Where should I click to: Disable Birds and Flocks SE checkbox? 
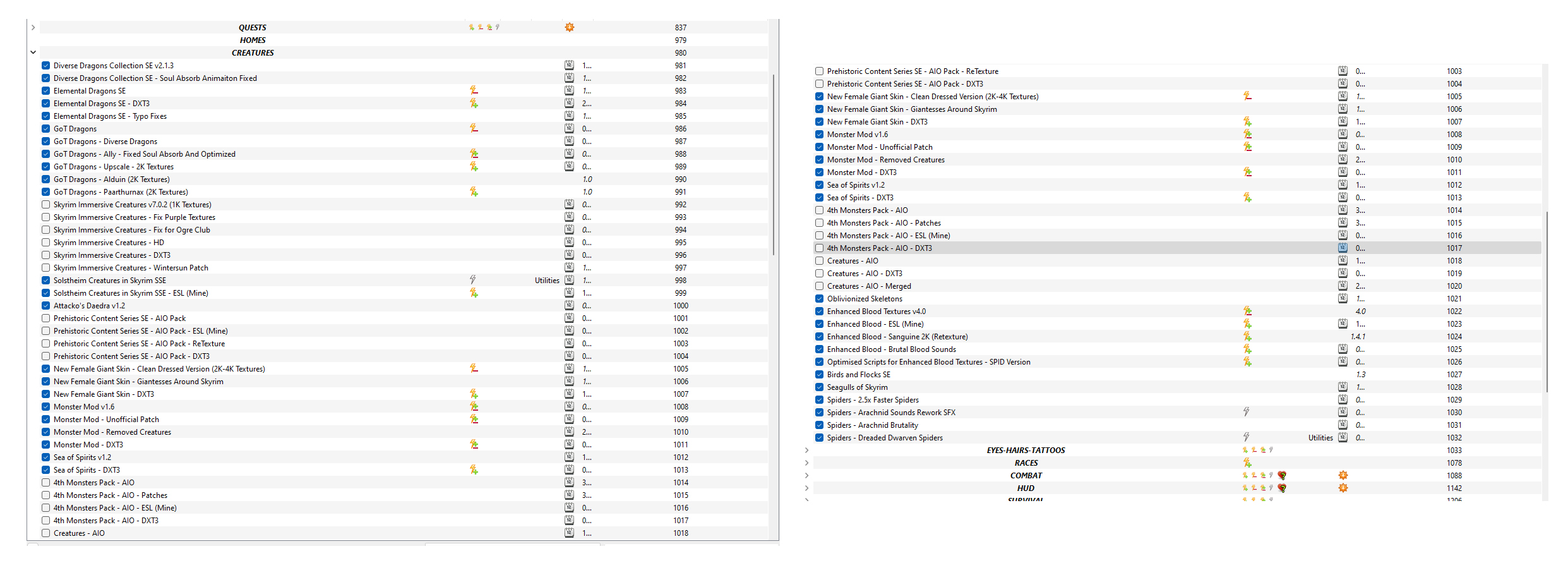coord(819,374)
